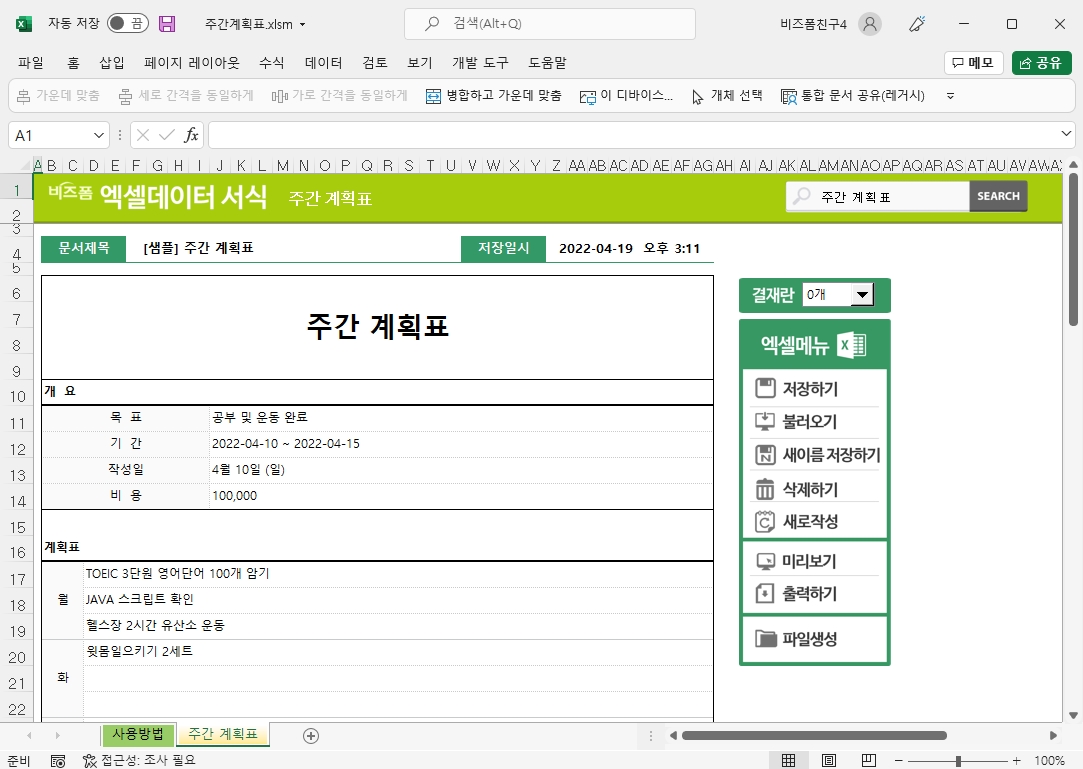Screen dimensions: 1083x769
Task: Click the 출력하기 print icon
Action: tap(766, 594)
